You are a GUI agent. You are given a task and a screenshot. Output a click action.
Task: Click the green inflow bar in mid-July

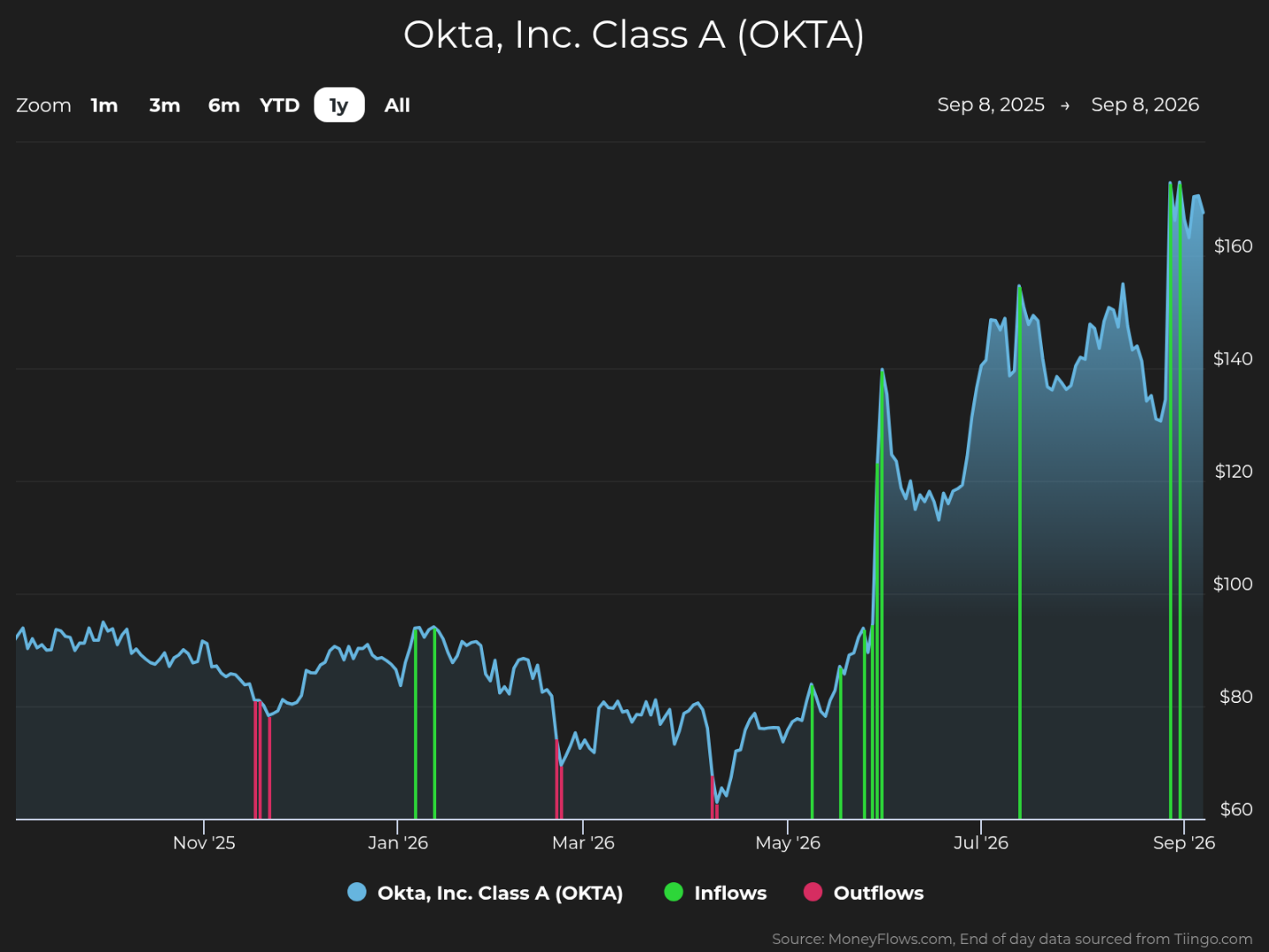coord(1019,552)
